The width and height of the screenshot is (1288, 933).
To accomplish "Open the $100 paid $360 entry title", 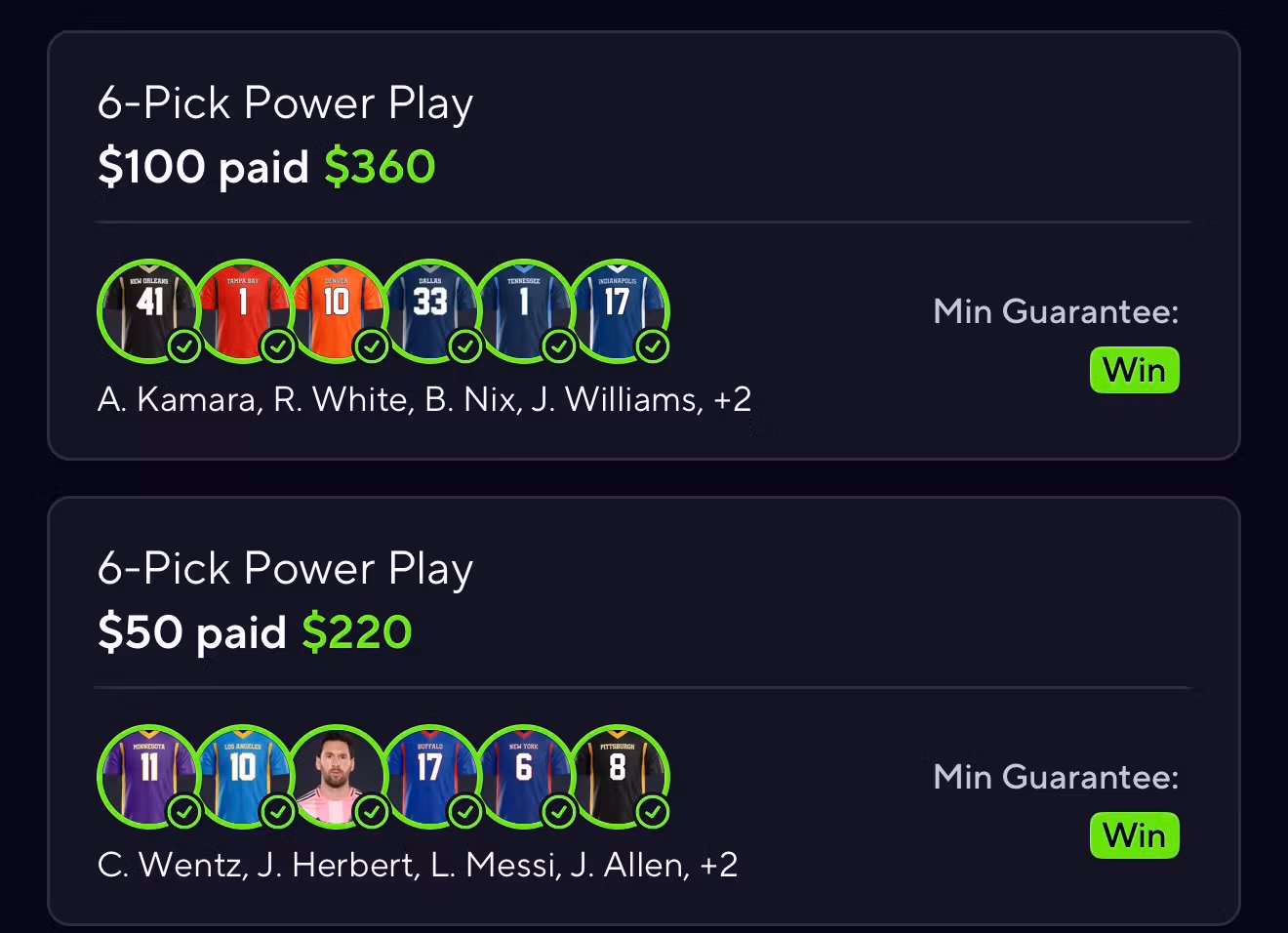I will click(x=266, y=167).
